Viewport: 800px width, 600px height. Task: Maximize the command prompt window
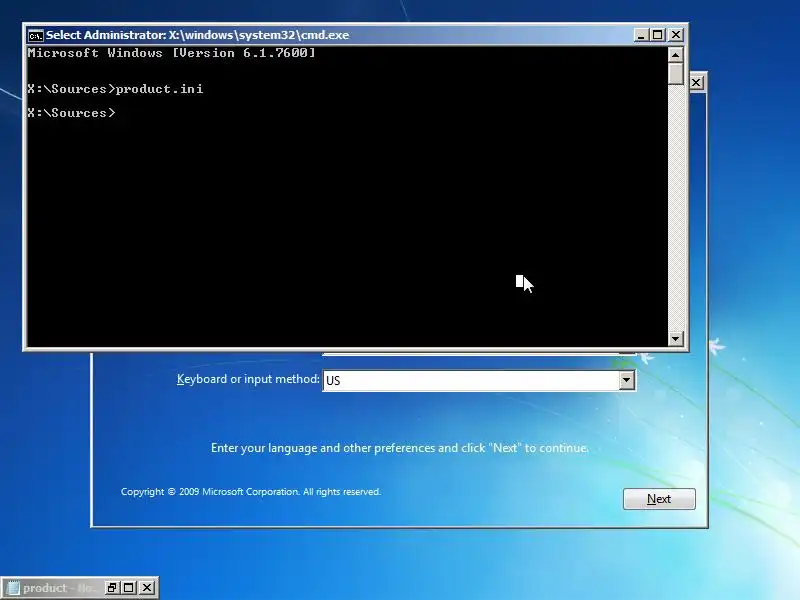658,35
